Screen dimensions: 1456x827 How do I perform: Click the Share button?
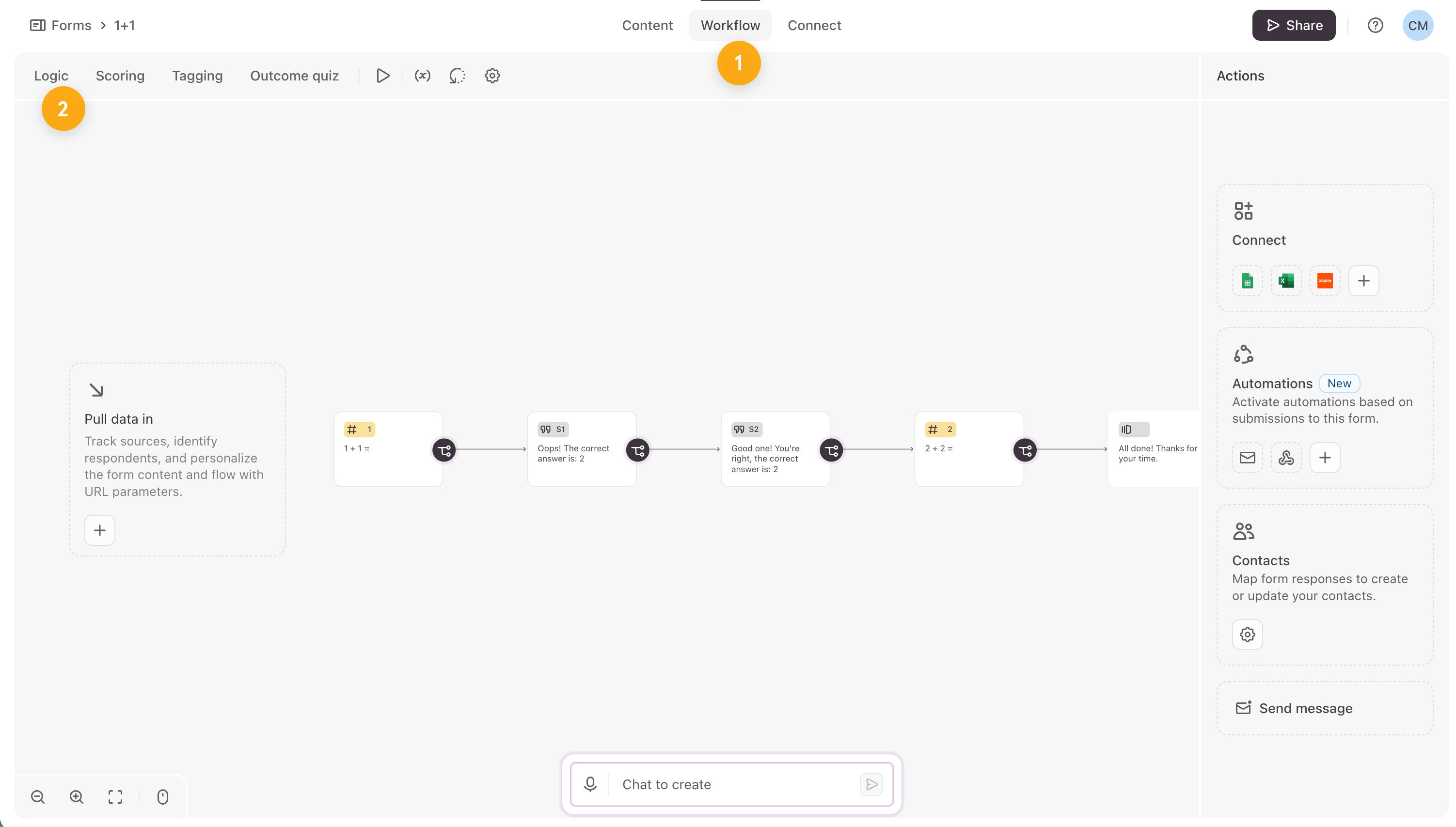(1293, 25)
